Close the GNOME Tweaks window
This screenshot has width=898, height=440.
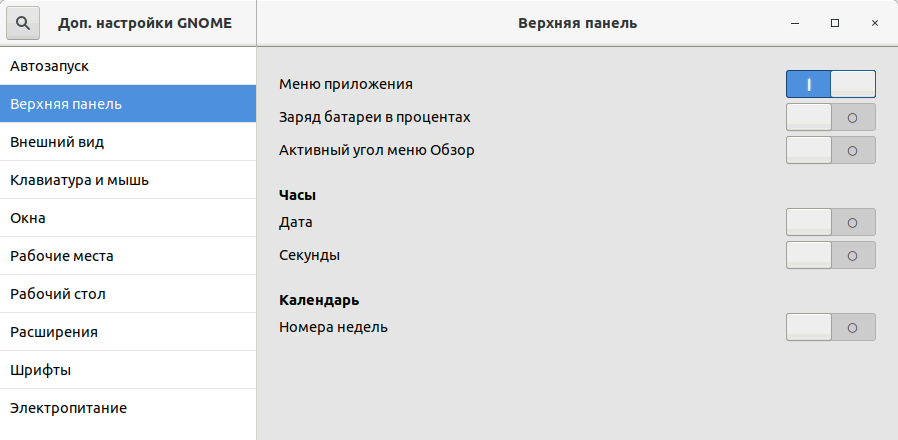pos(875,23)
